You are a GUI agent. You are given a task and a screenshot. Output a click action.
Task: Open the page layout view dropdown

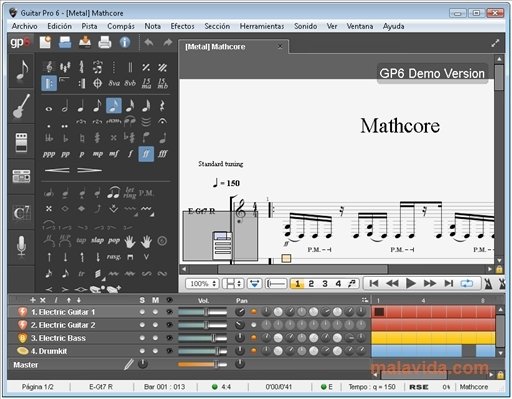coord(233,284)
